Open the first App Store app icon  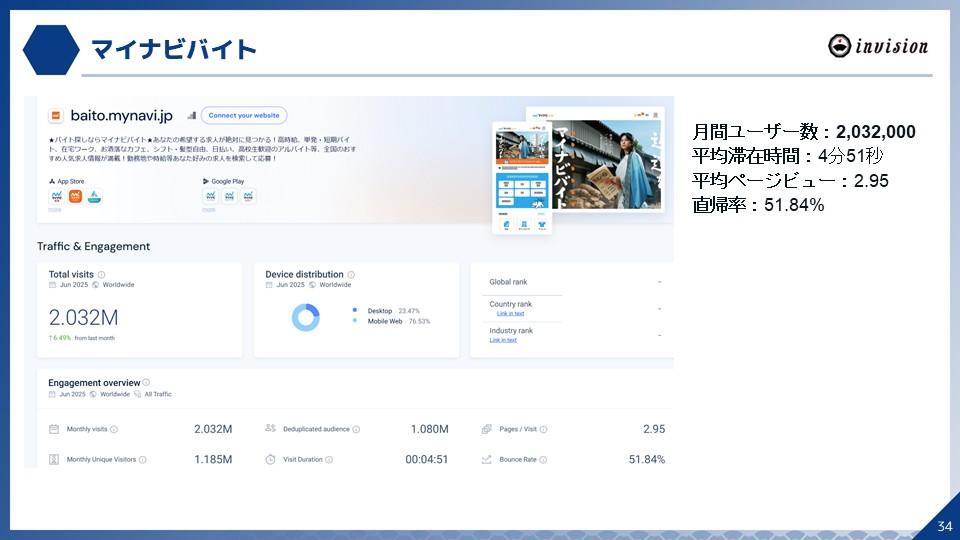[x=56, y=196]
